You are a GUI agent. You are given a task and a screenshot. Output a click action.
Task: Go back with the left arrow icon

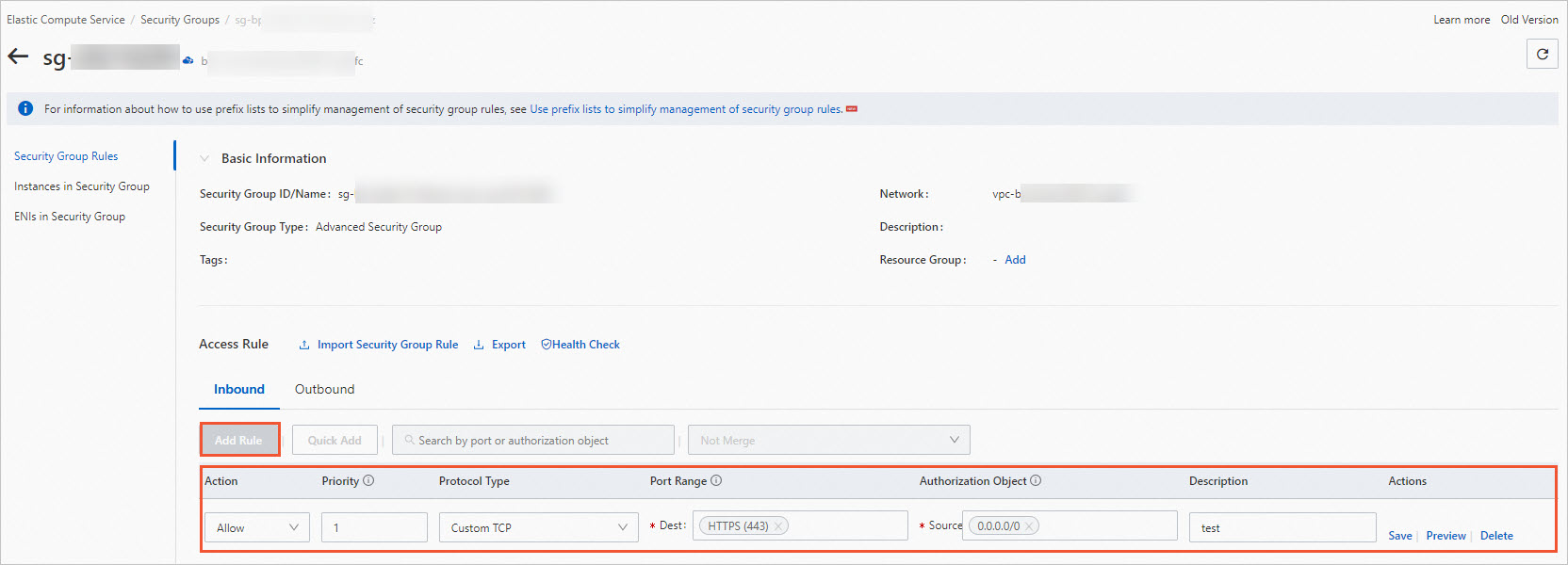18,56
